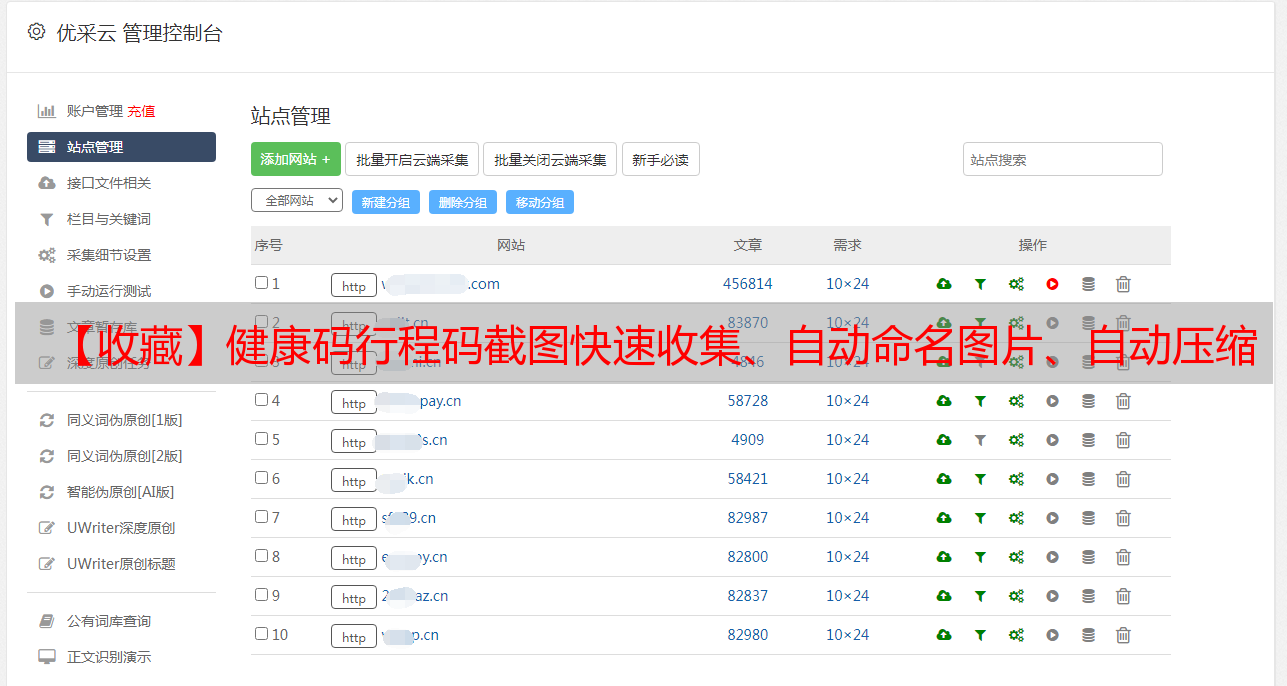Click article count 82987 in row 7

(x=748, y=518)
